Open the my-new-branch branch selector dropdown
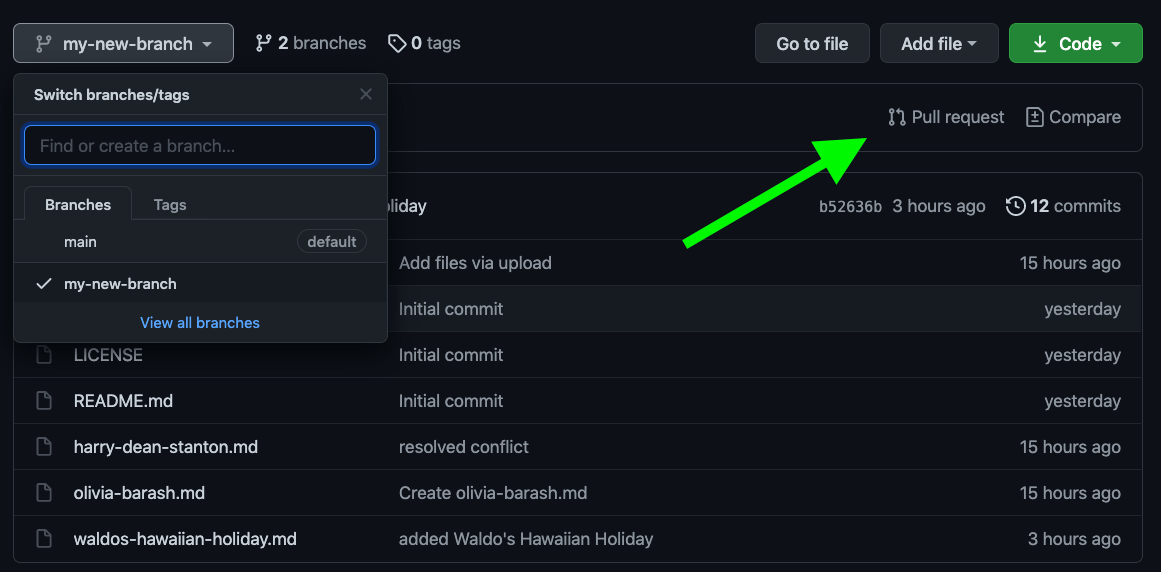 (x=123, y=44)
